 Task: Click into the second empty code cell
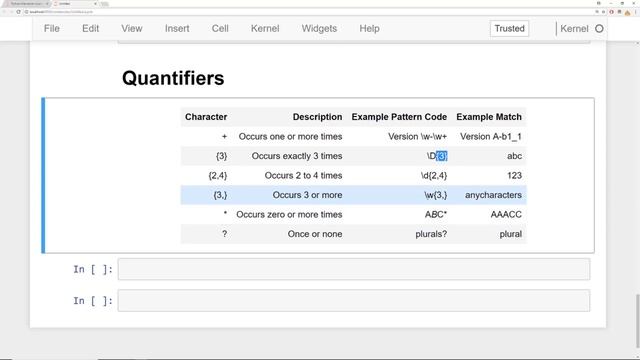pos(354,300)
